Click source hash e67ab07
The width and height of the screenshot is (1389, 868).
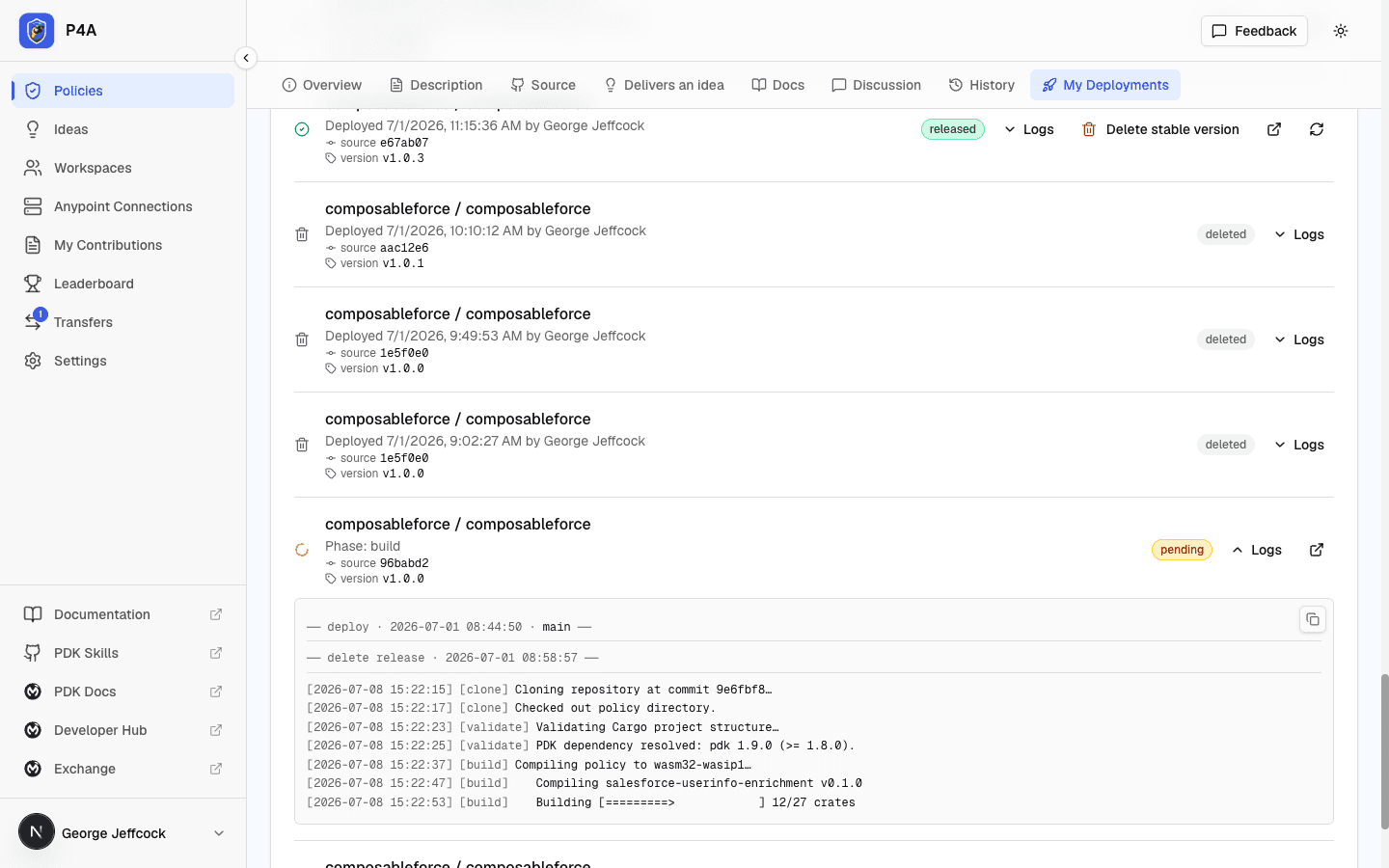[x=404, y=143]
